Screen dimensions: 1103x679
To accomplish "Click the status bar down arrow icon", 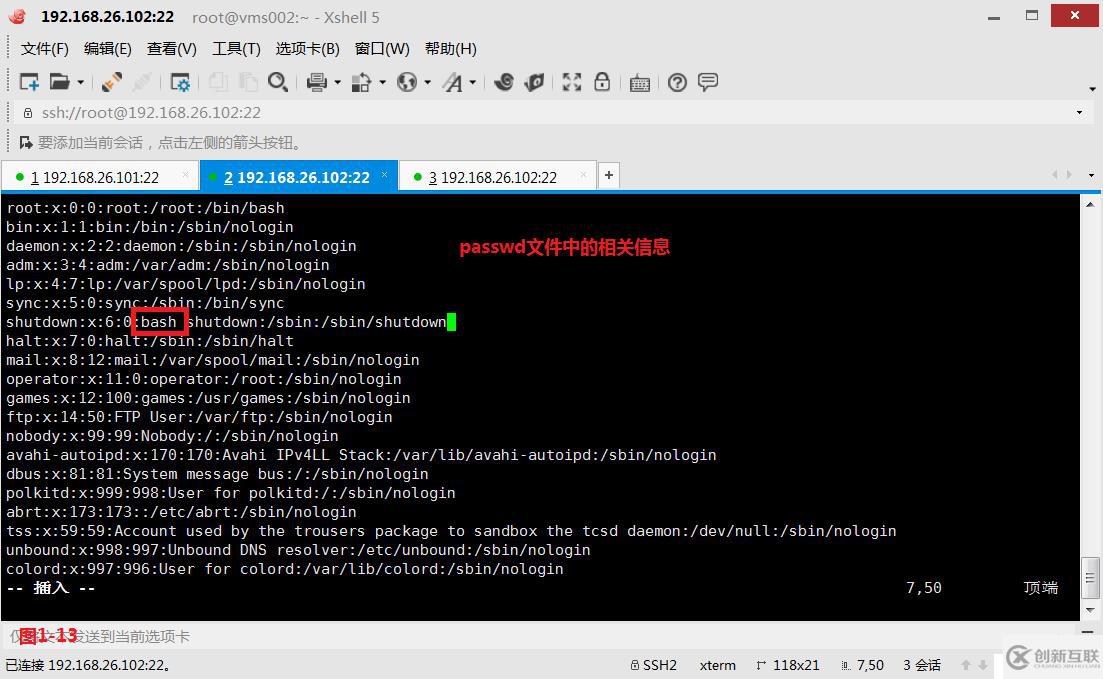I will click(x=983, y=665).
